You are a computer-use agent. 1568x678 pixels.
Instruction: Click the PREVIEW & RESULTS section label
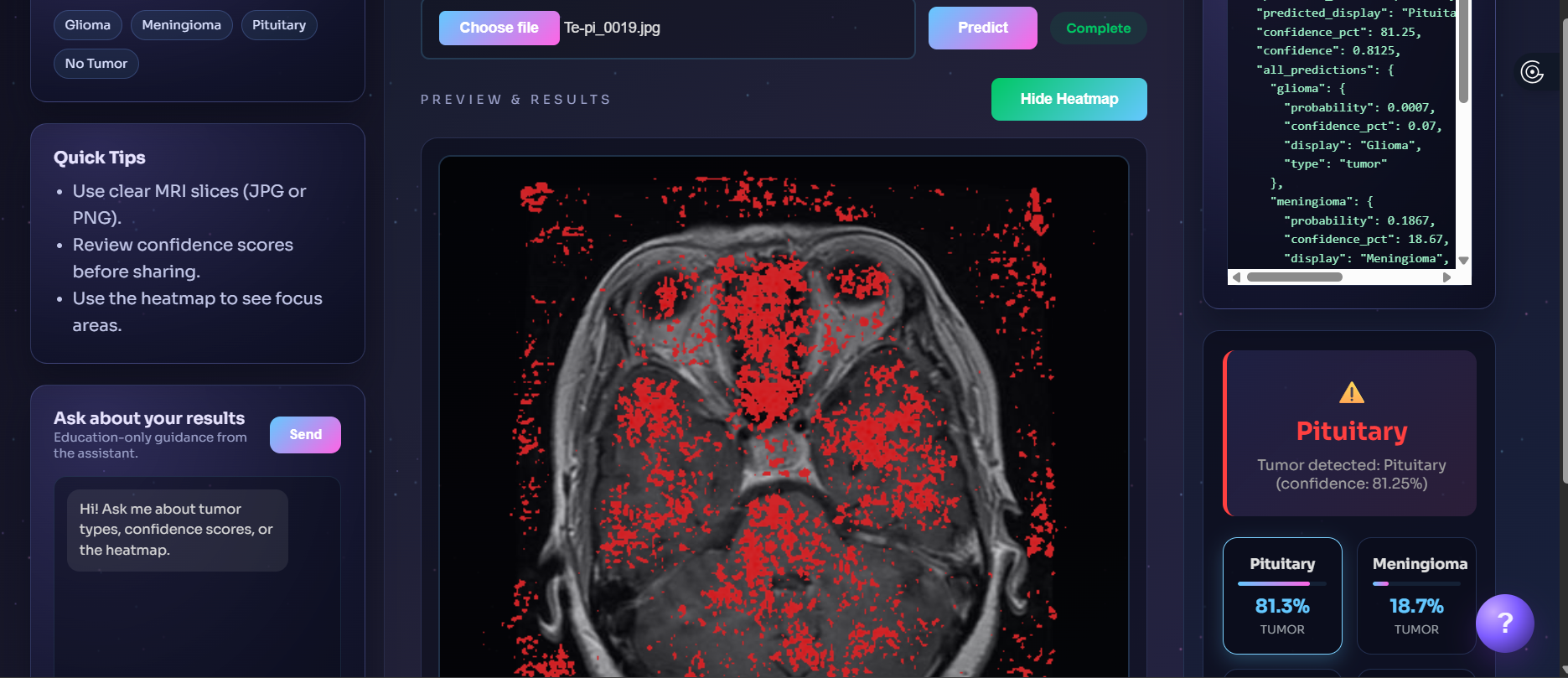point(515,100)
